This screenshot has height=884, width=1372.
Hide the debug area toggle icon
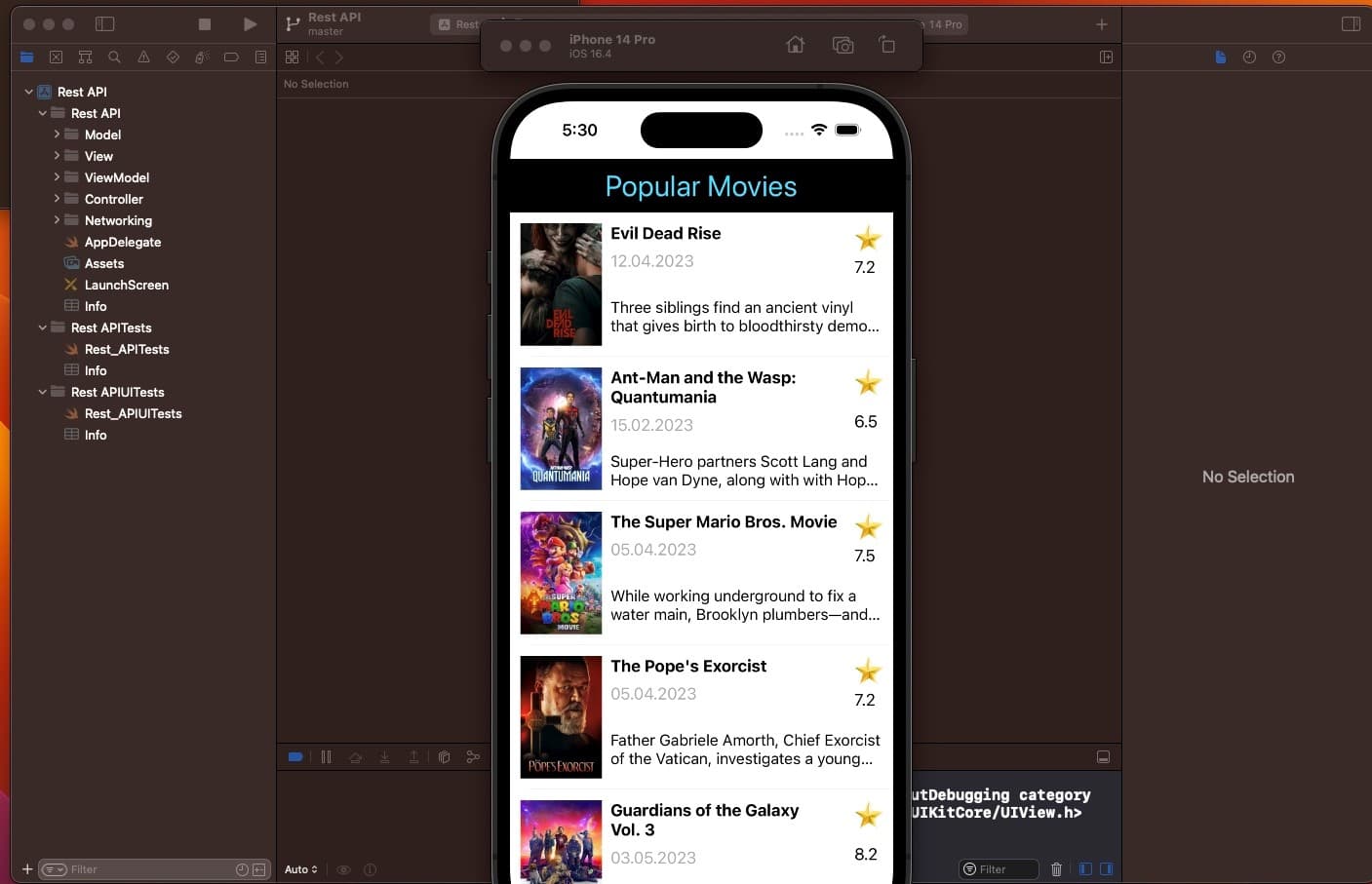(1103, 757)
